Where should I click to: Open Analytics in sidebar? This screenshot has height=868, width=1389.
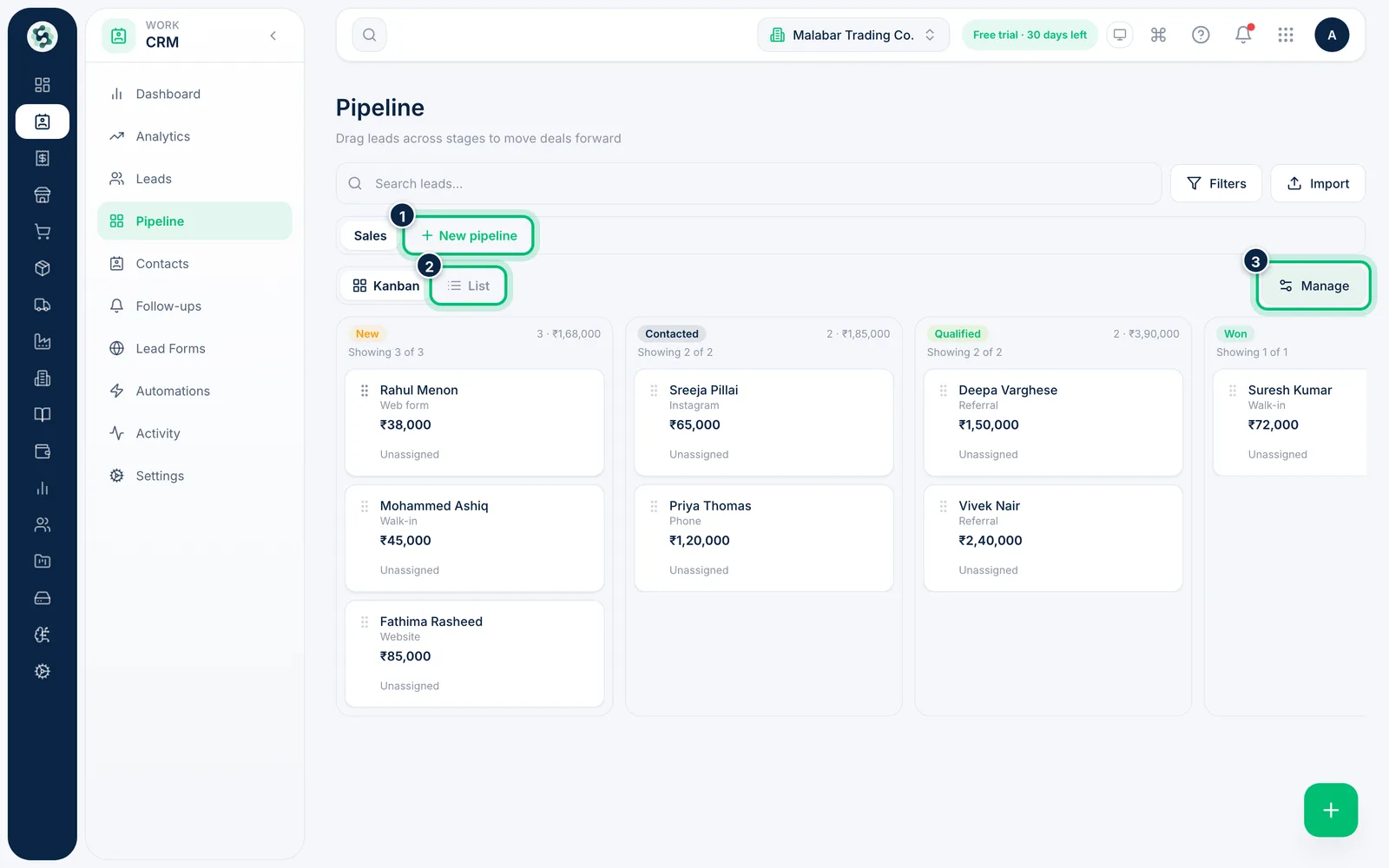194,136
